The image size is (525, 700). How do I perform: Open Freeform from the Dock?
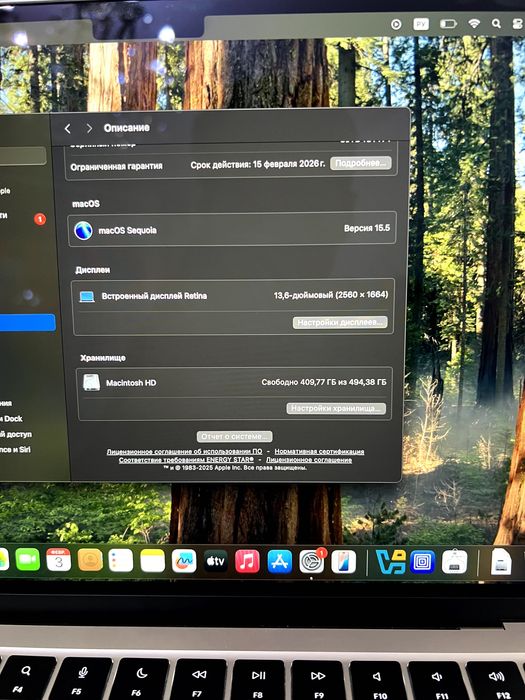click(x=184, y=561)
